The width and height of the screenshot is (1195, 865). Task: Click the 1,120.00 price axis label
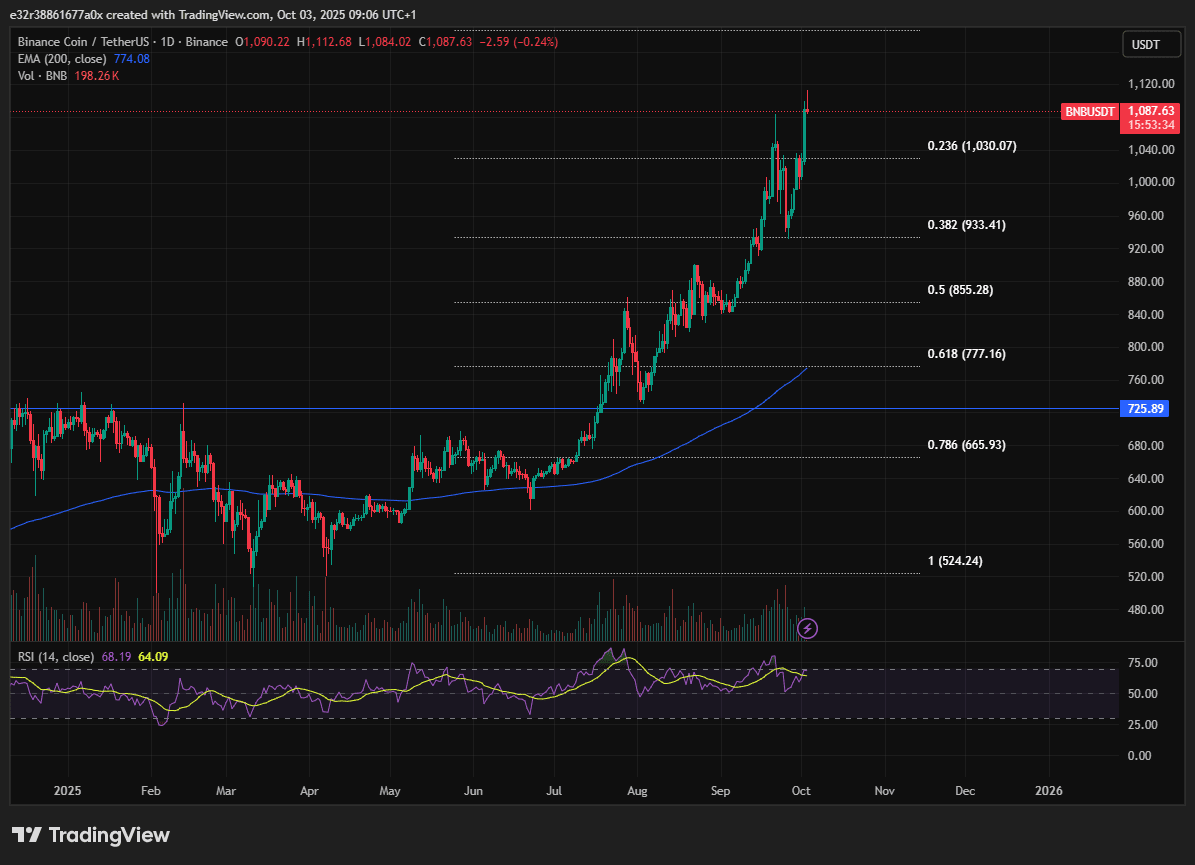coord(1151,84)
